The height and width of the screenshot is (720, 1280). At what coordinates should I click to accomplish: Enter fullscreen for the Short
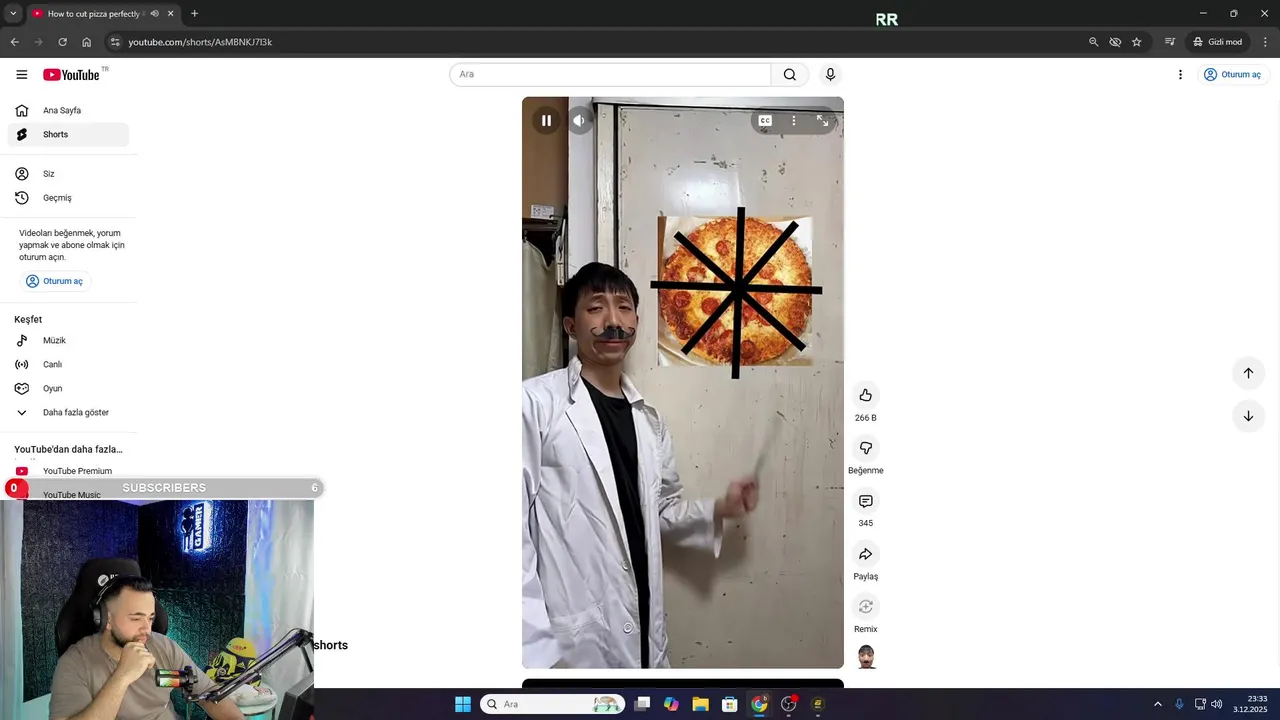[822, 121]
